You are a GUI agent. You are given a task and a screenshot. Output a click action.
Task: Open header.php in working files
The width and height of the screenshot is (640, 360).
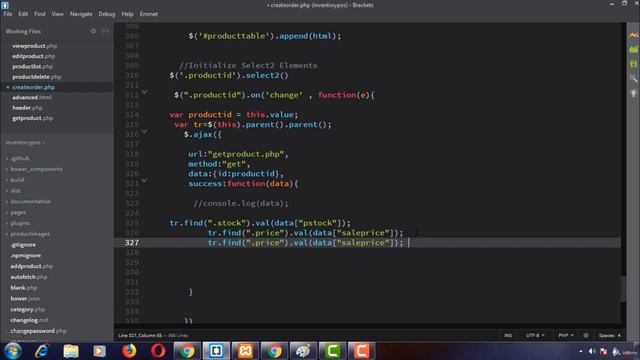[x=27, y=108]
